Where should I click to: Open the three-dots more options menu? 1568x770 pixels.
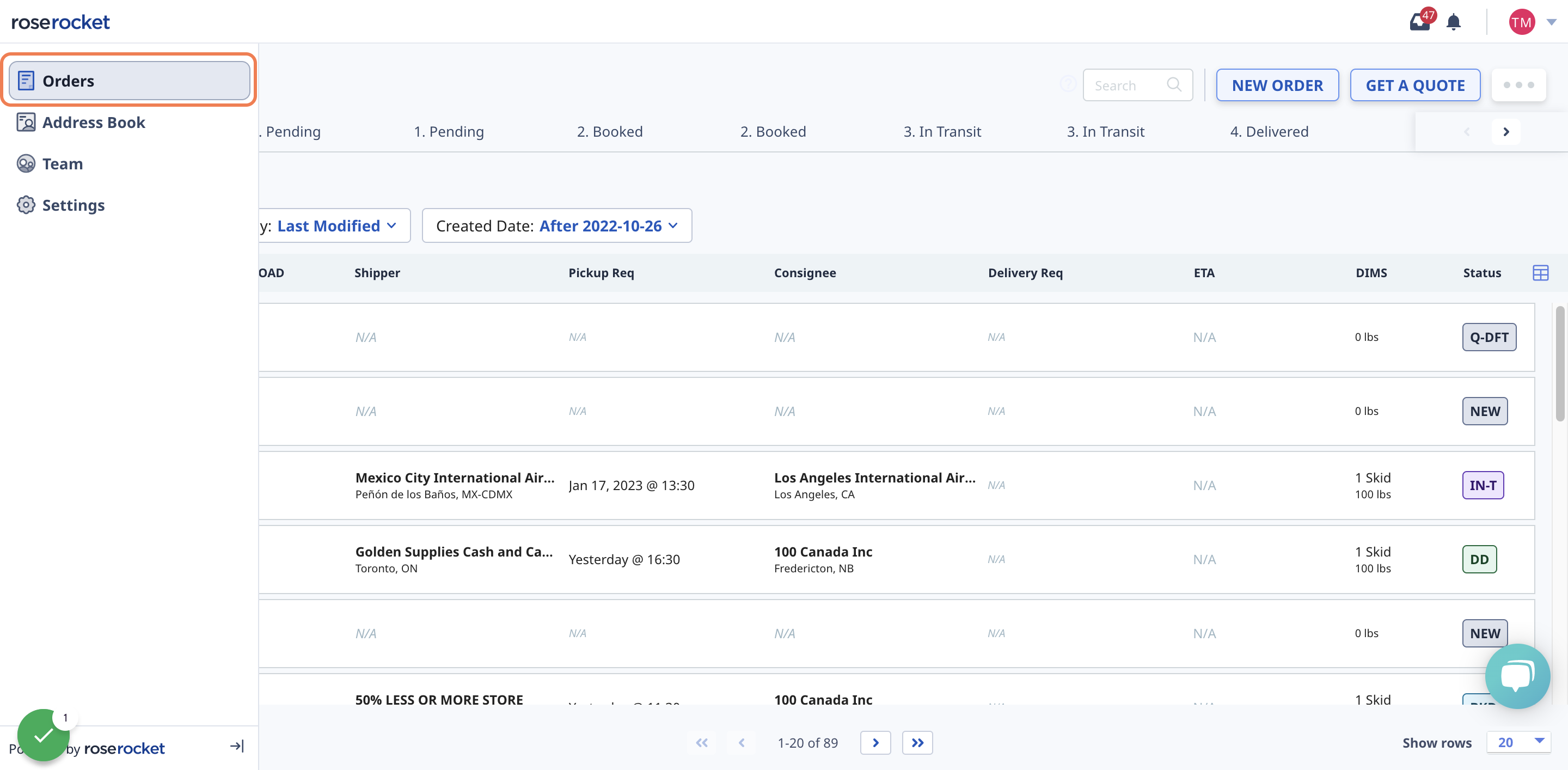coord(1518,84)
